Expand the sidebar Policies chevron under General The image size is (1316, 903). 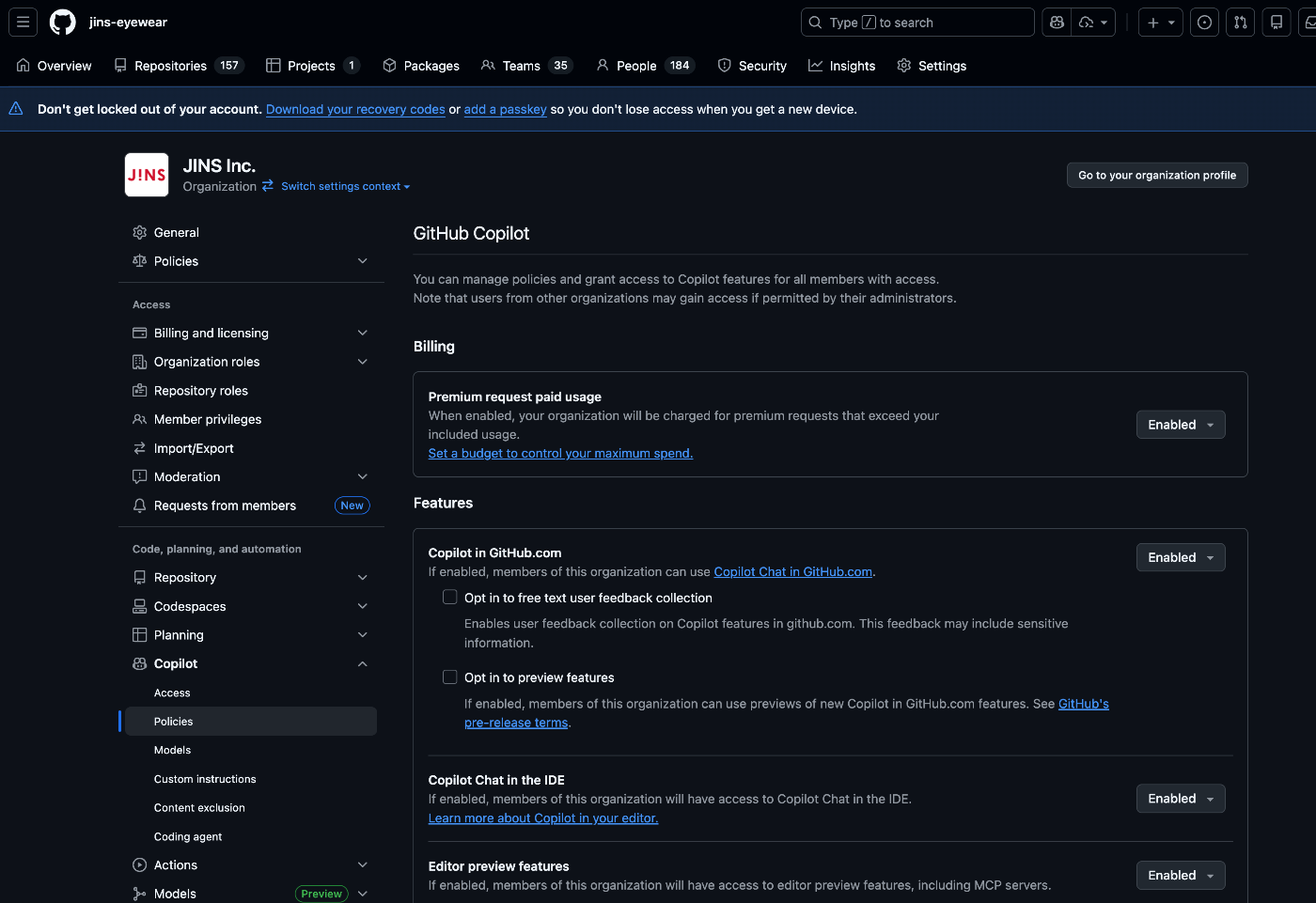[x=363, y=261]
